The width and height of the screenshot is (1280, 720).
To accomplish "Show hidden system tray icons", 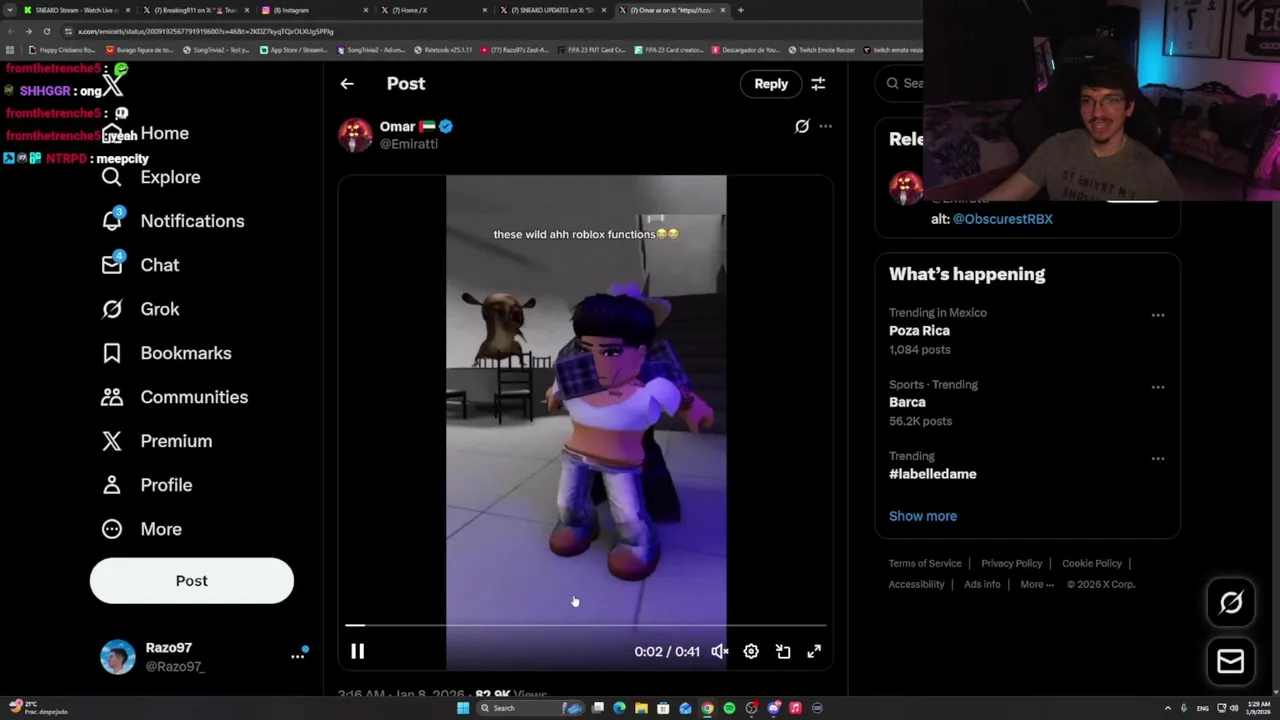I will (x=1169, y=708).
